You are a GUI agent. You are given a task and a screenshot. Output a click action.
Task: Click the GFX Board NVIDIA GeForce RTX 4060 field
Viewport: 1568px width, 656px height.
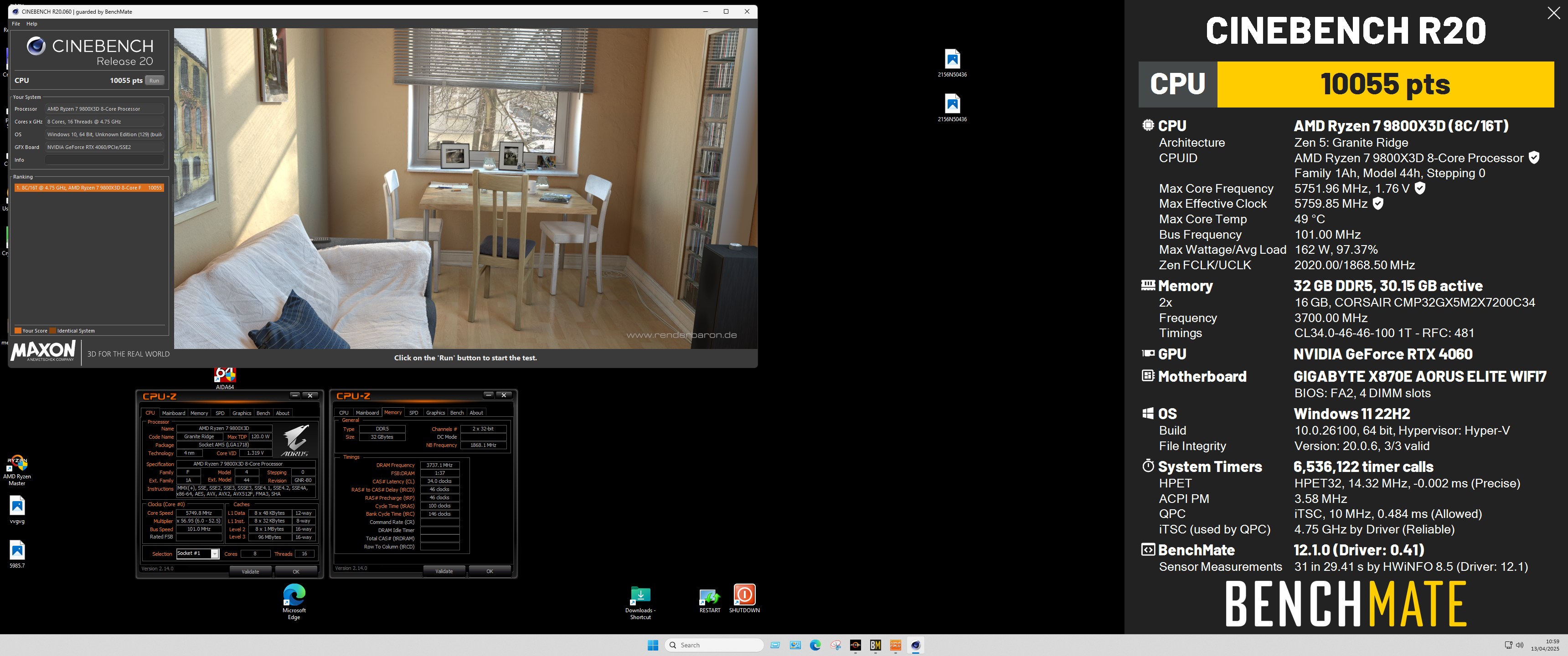click(x=104, y=147)
